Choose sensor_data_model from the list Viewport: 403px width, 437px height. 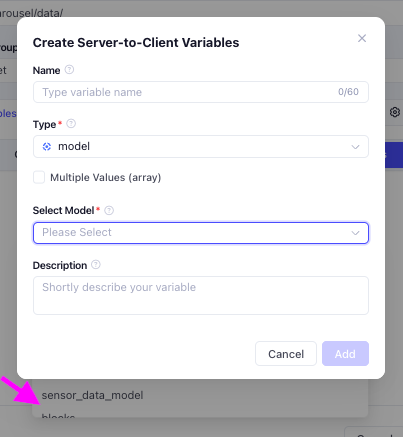pyautogui.click(x=92, y=395)
